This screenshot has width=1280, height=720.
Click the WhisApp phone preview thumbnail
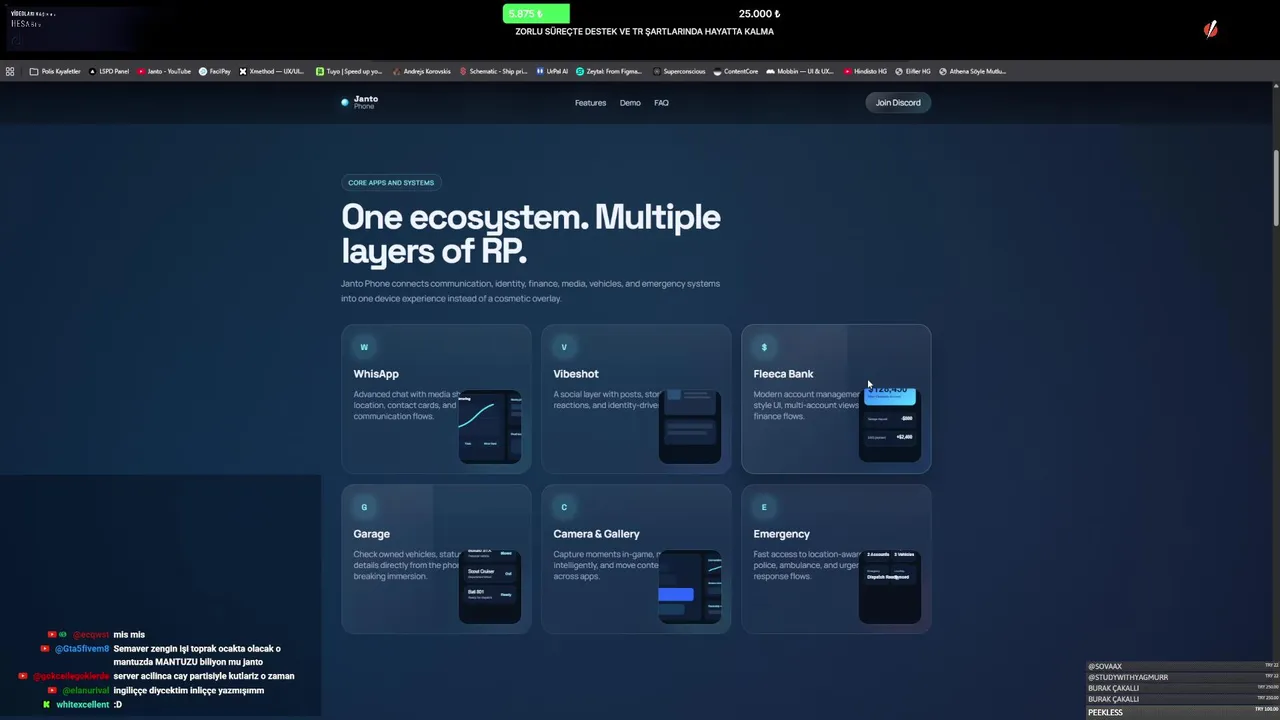click(x=490, y=426)
